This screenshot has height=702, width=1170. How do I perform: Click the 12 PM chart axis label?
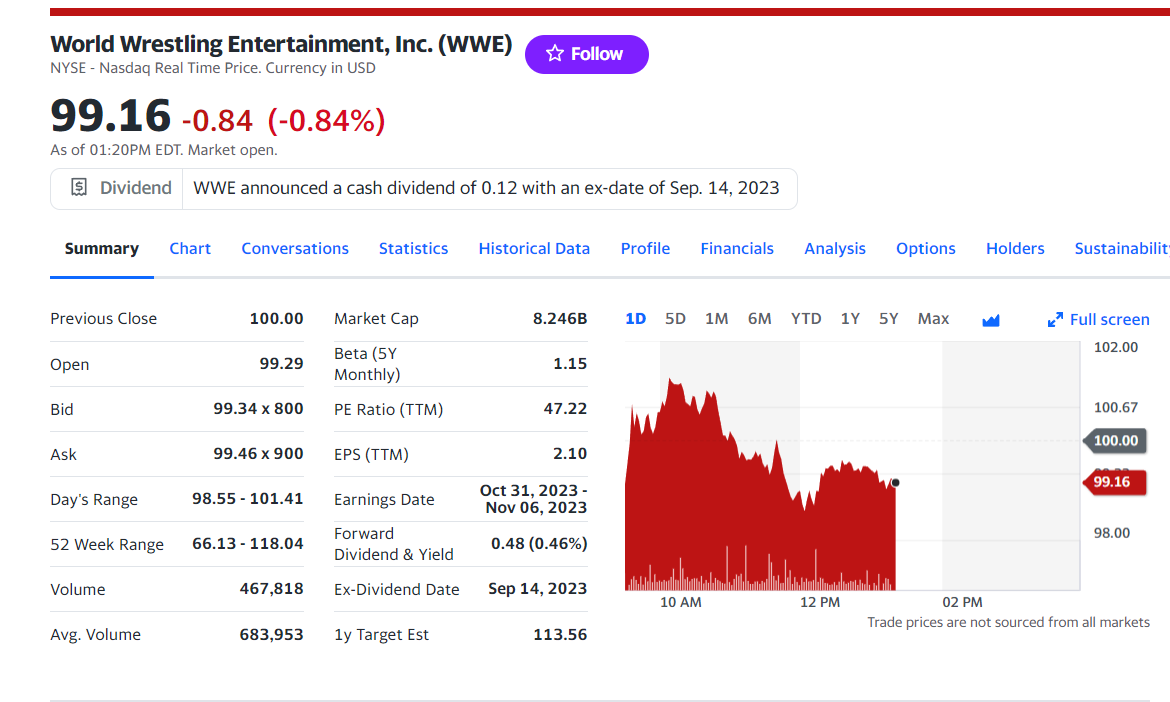[820, 602]
